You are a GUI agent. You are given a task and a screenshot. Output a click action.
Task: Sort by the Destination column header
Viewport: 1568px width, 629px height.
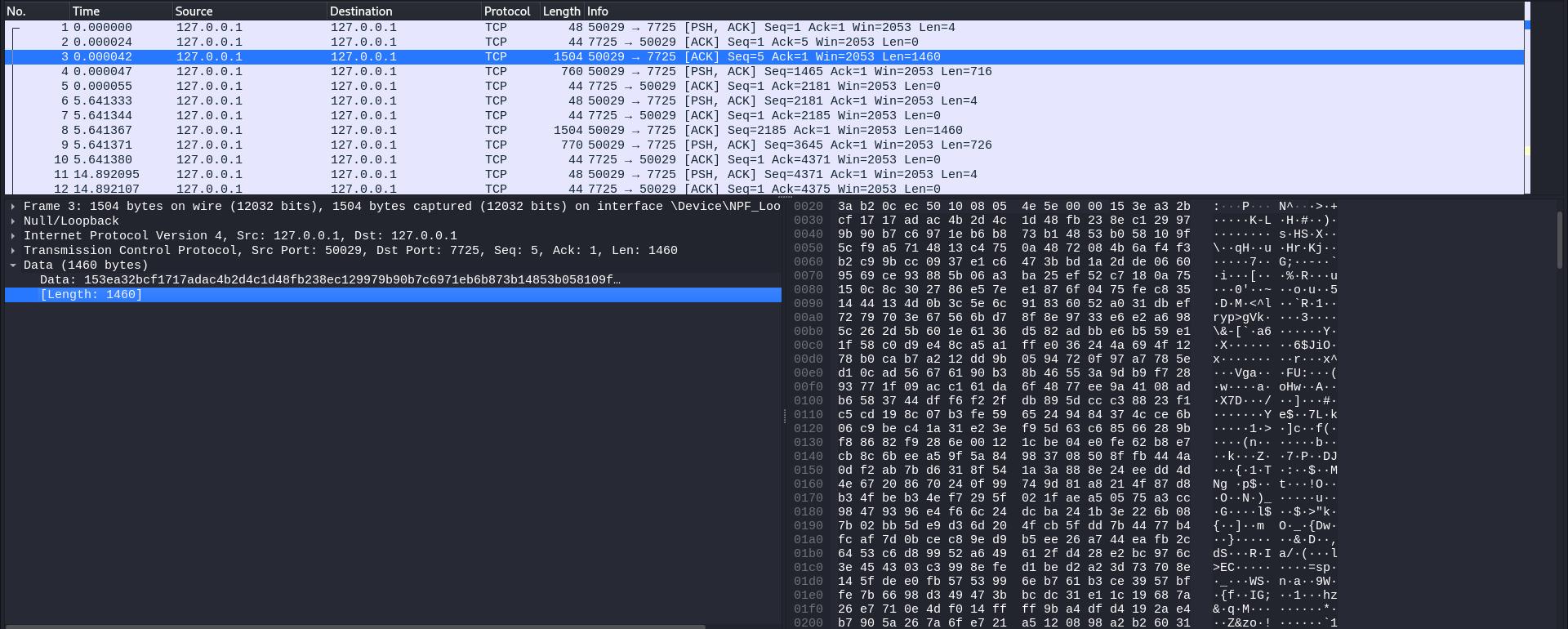pos(403,11)
